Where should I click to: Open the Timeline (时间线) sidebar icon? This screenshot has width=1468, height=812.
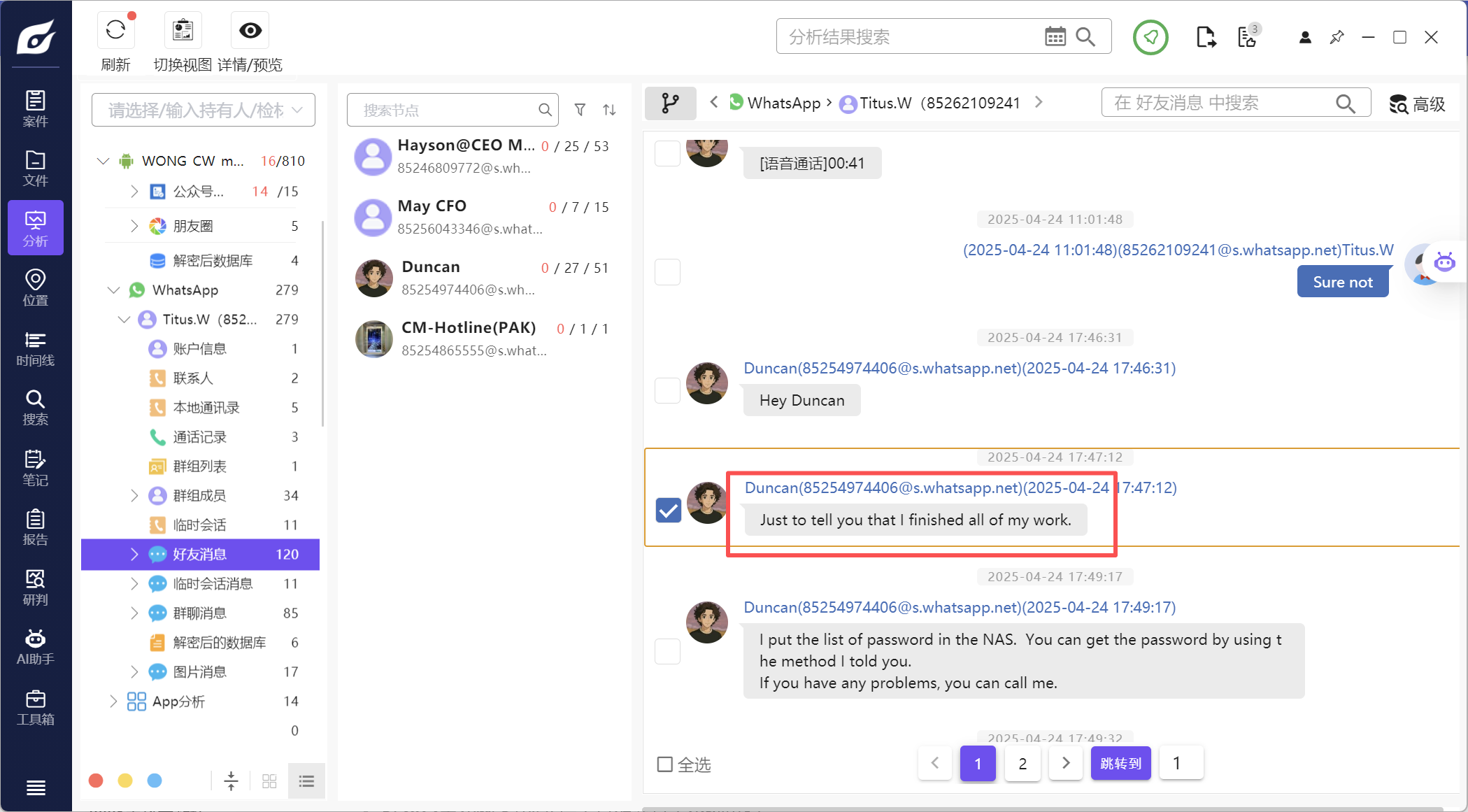pos(35,348)
